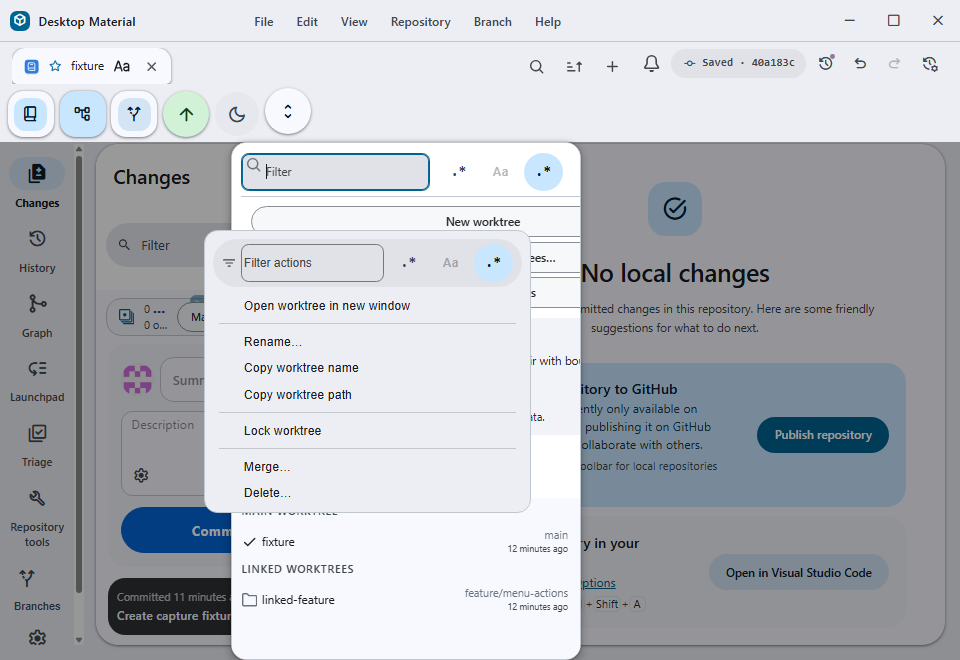Open the History sidebar item

click(37, 252)
